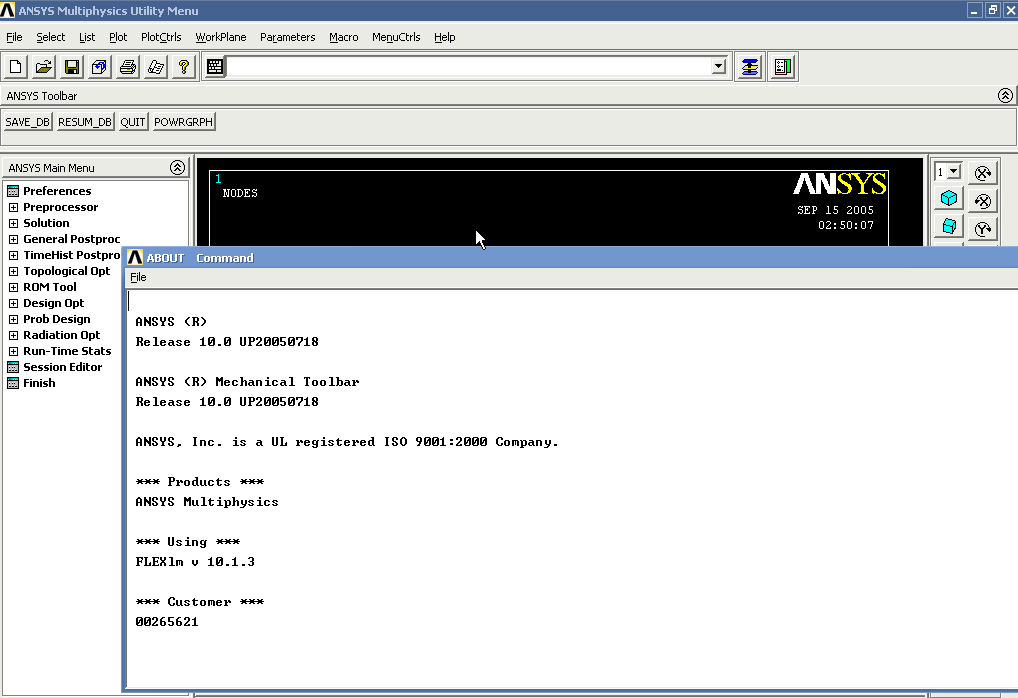Click into the ANSYS command input field
Screen dimensions: 1018x698
pyautogui.click(x=469, y=66)
